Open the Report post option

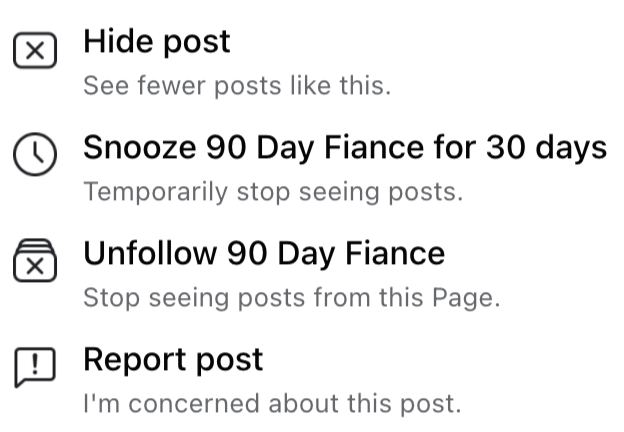[x=173, y=360]
